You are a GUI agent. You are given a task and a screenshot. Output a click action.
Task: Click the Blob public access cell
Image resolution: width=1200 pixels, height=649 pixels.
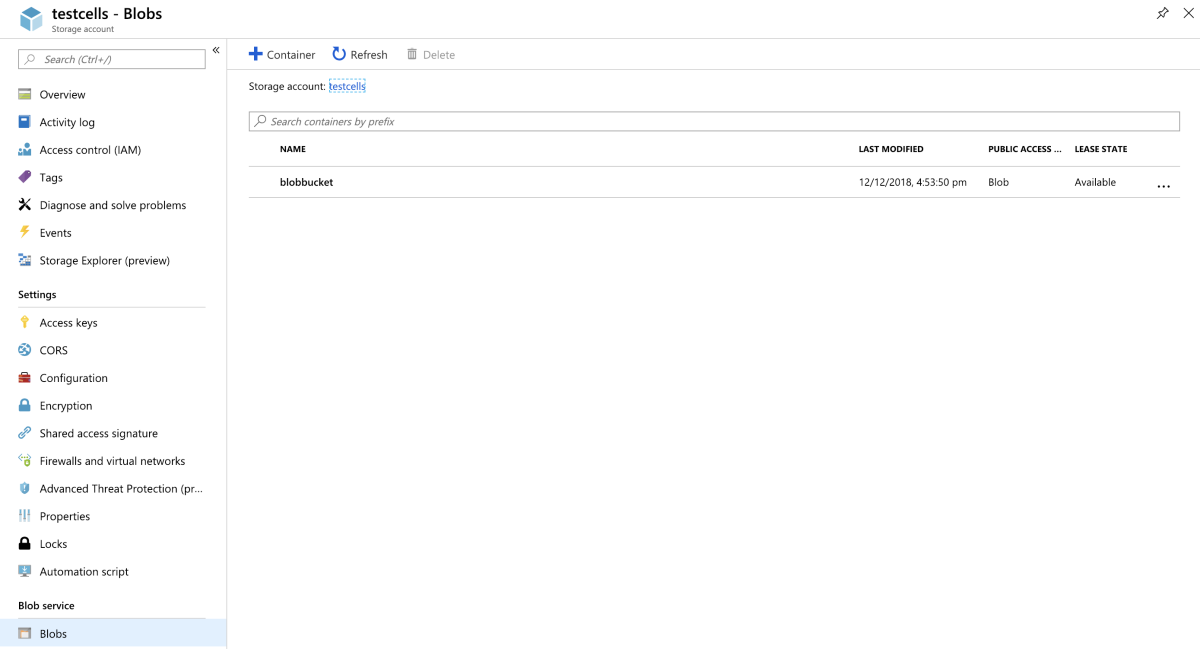pyautogui.click(x=998, y=182)
